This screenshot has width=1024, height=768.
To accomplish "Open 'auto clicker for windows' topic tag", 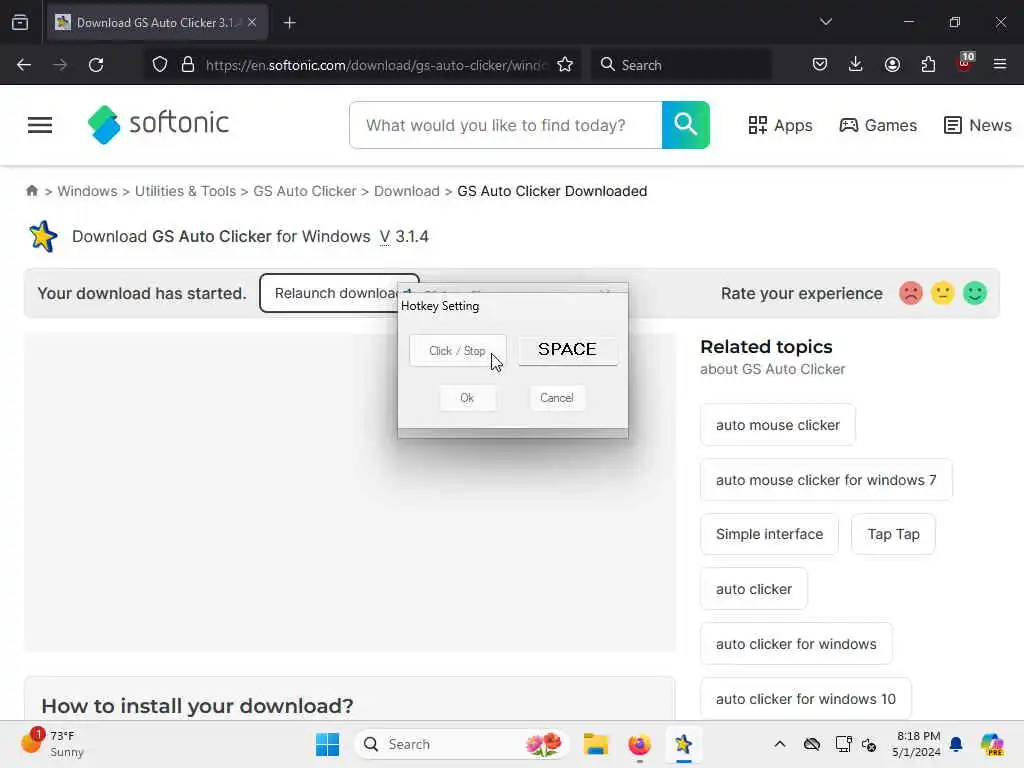I will coord(796,644).
